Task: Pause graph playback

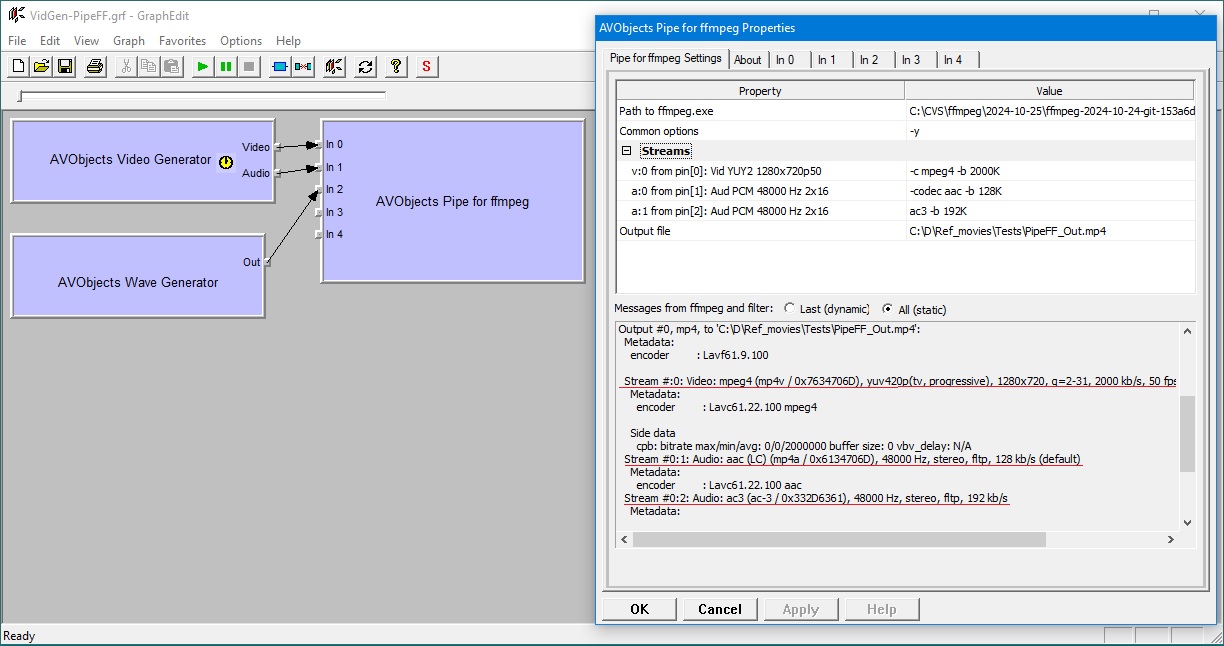Action: pos(224,66)
